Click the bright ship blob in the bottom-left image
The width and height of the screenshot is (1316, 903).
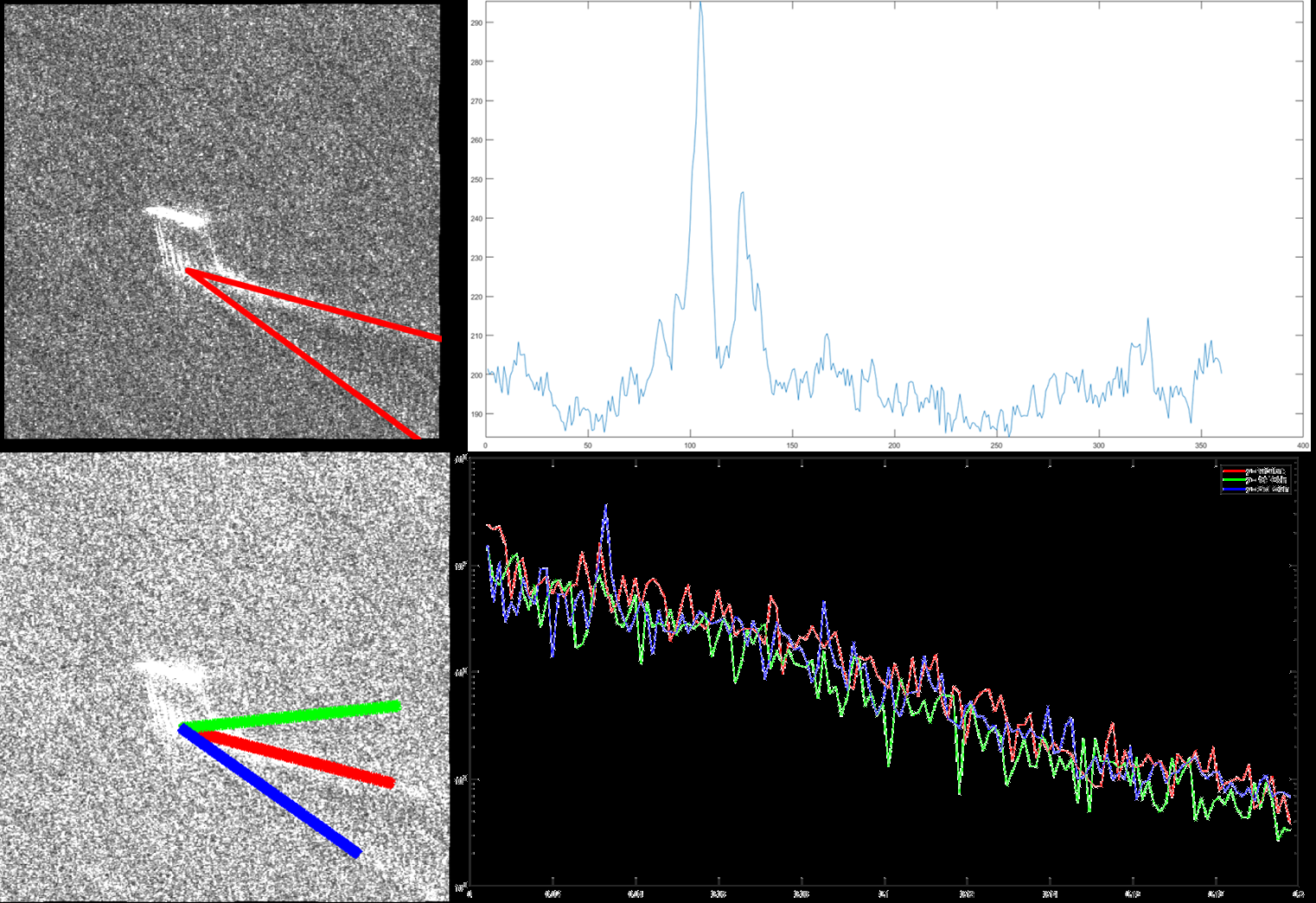169,669
